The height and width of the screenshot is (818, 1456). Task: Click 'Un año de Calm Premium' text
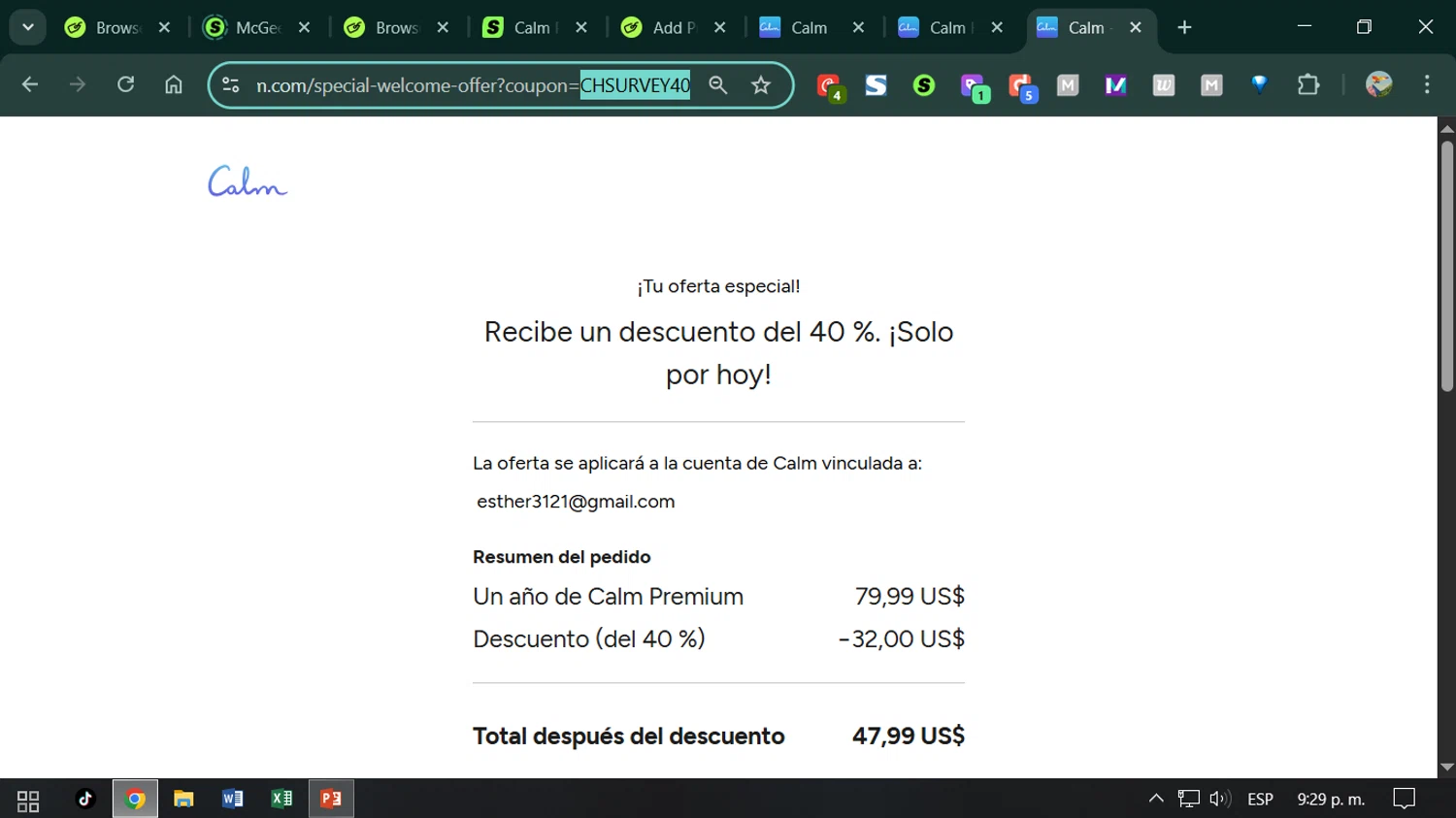coord(609,597)
